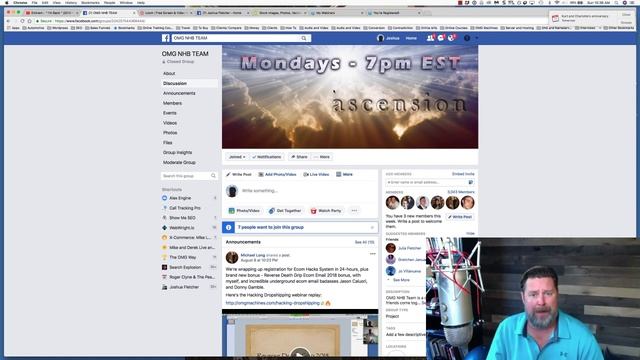Open Members in the group sidebar

tap(172, 103)
